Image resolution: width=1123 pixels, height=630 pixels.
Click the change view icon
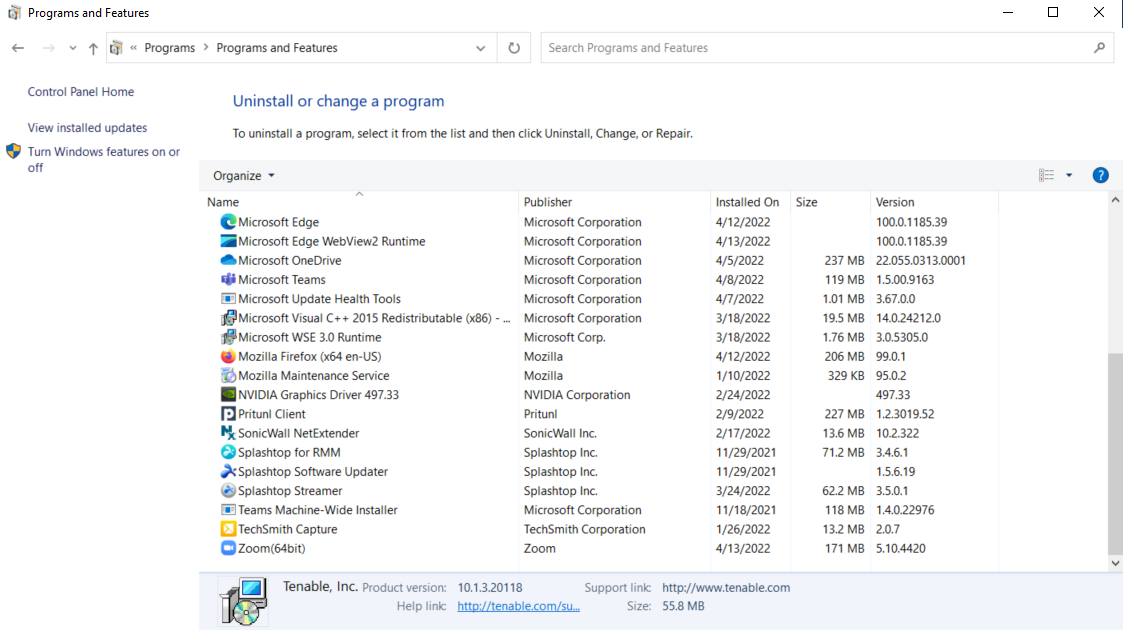(1046, 175)
